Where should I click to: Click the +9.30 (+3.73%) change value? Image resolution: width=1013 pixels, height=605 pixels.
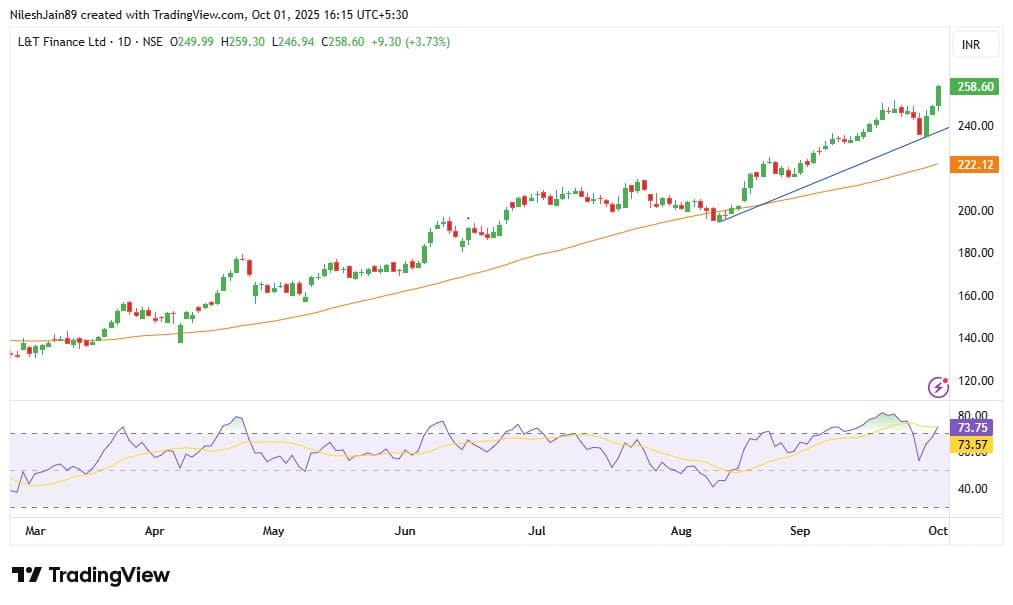(x=410, y=41)
